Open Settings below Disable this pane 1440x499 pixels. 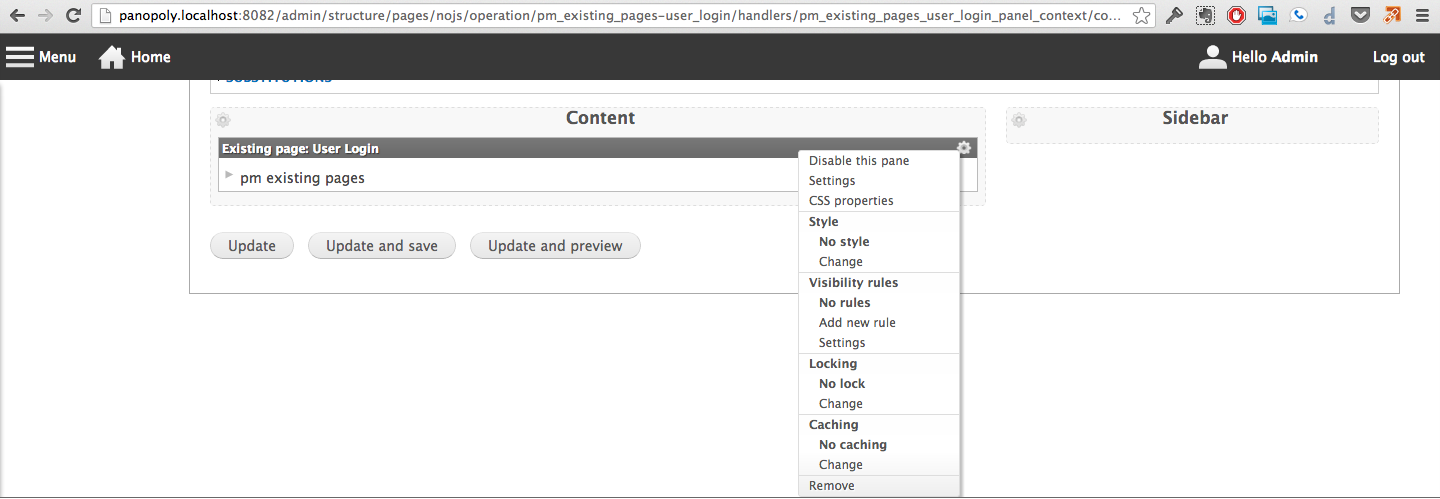tap(832, 181)
